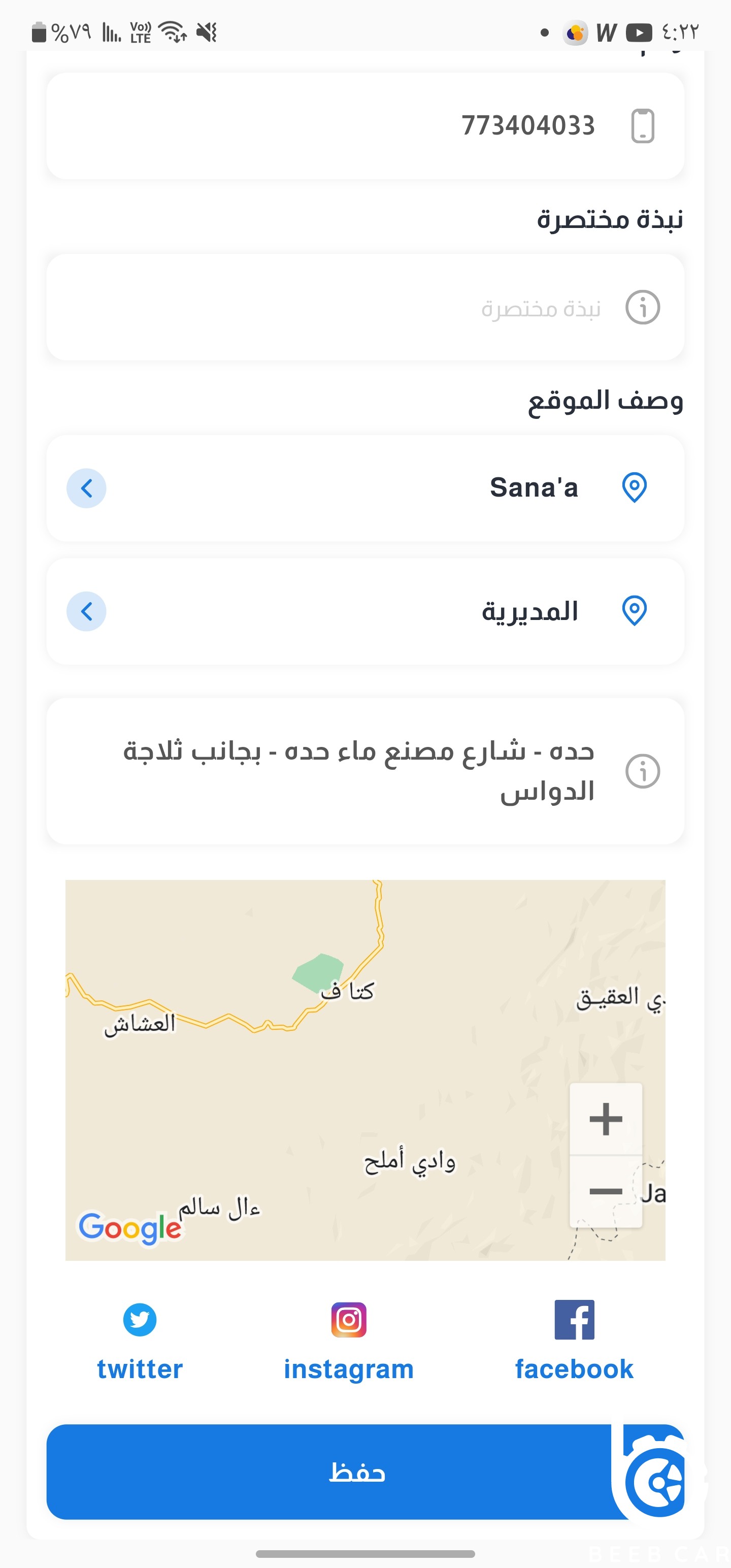
Task: Expand the المديرية district selector chevron
Action: 86,611
